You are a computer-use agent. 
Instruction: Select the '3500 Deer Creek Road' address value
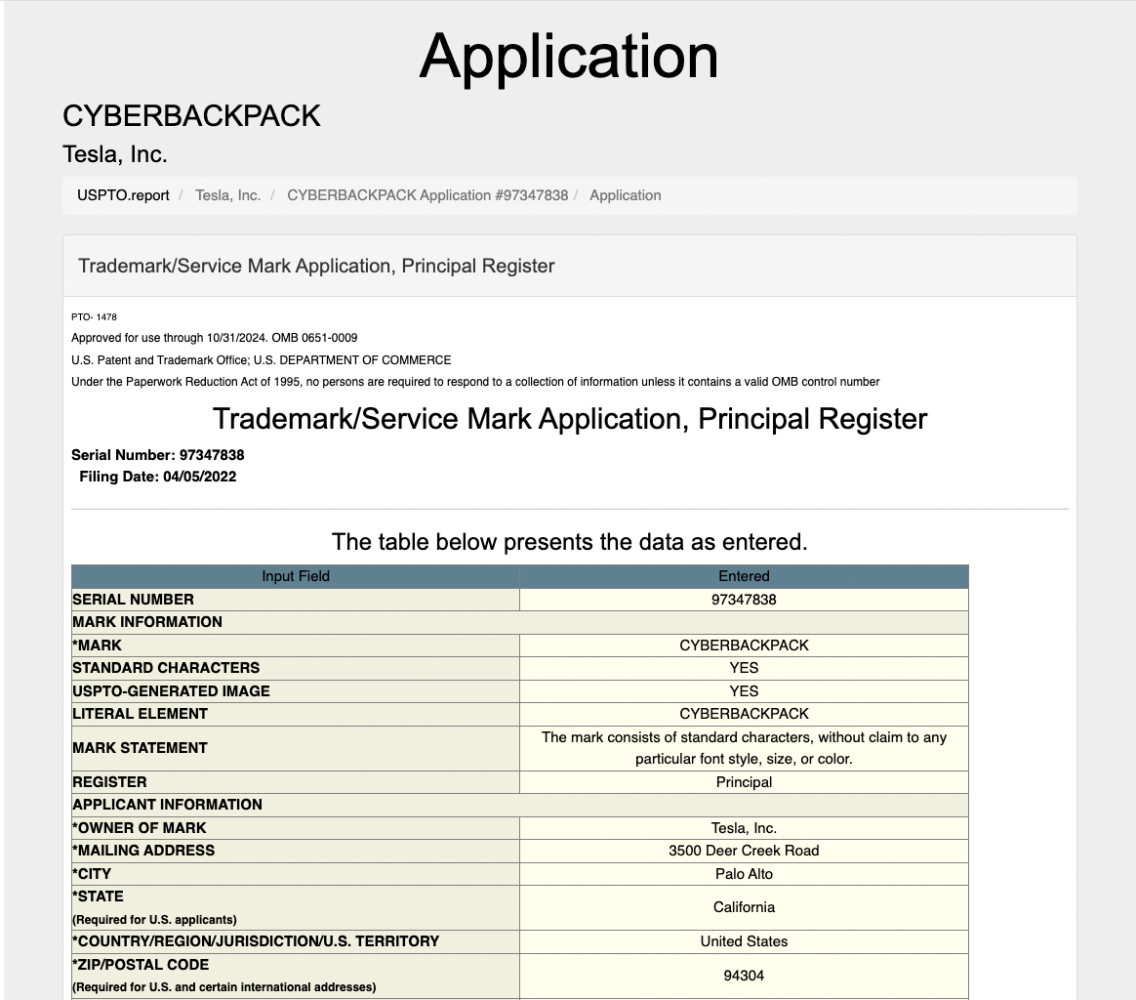[x=744, y=851]
